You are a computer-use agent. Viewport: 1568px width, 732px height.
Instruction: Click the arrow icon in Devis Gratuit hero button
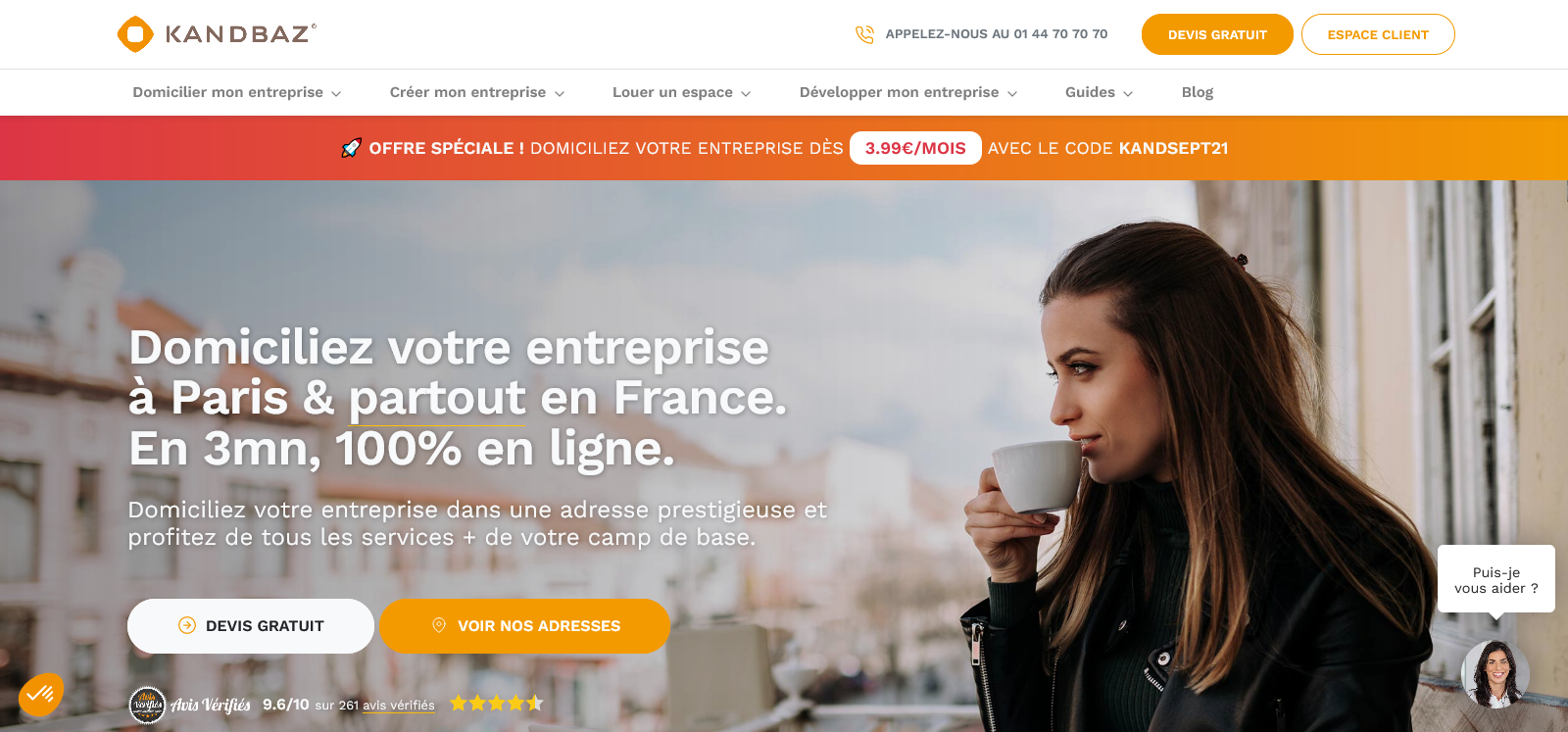(x=187, y=625)
